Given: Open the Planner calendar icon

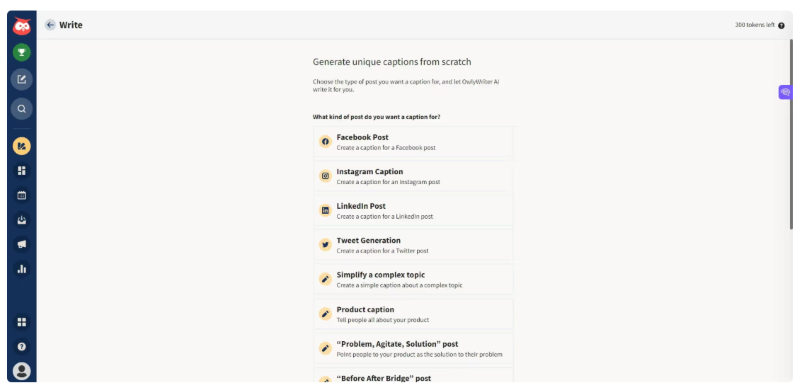Looking at the screenshot, I should [x=21, y=195].
